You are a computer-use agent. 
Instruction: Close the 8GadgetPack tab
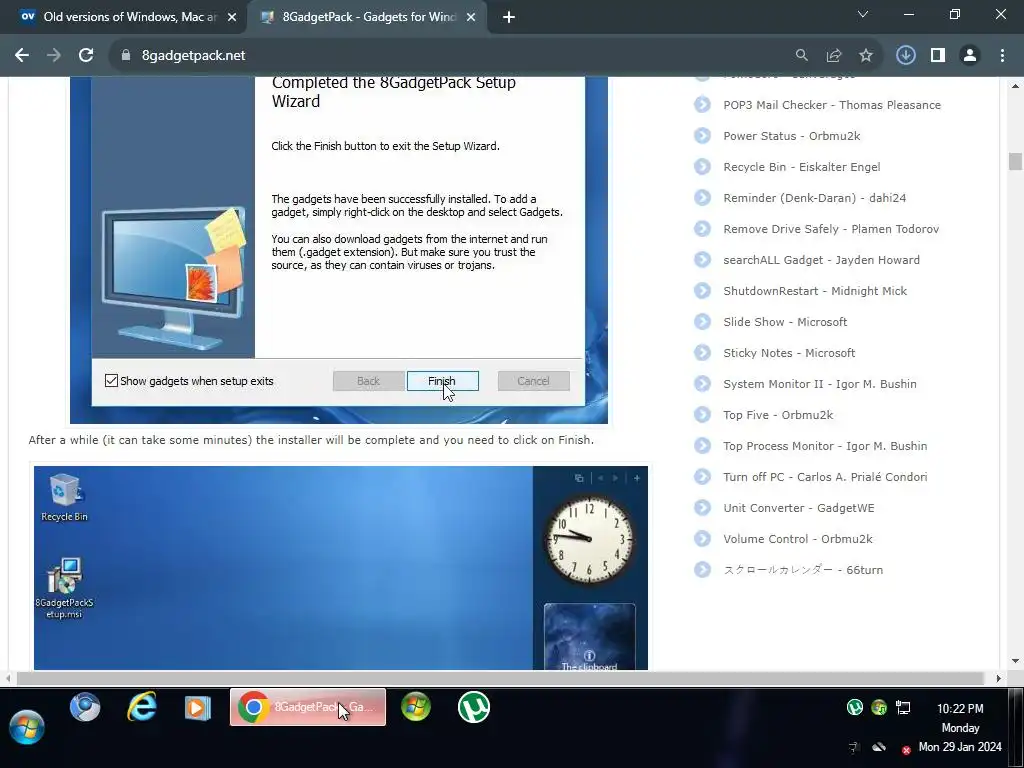(x=471, y=18)
